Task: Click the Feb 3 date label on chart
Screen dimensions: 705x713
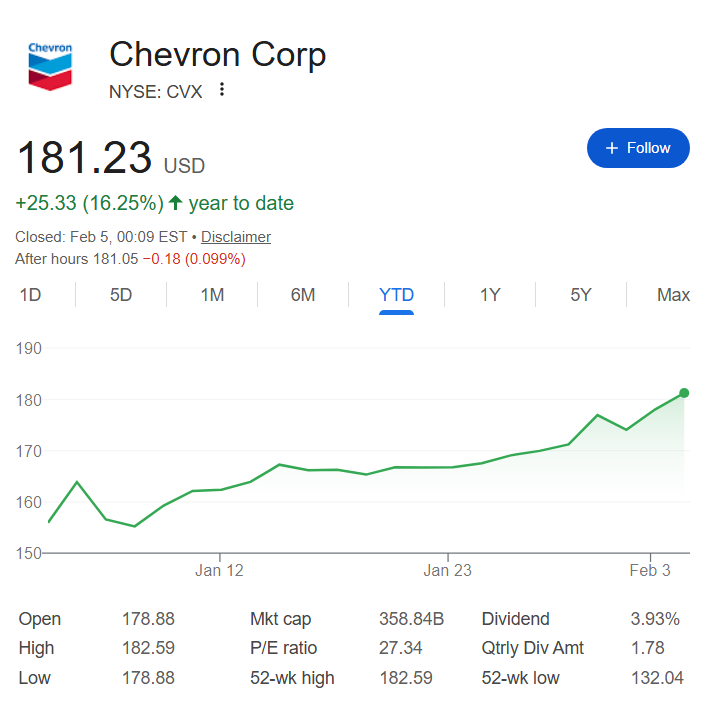Action: (x=651, y=571)
